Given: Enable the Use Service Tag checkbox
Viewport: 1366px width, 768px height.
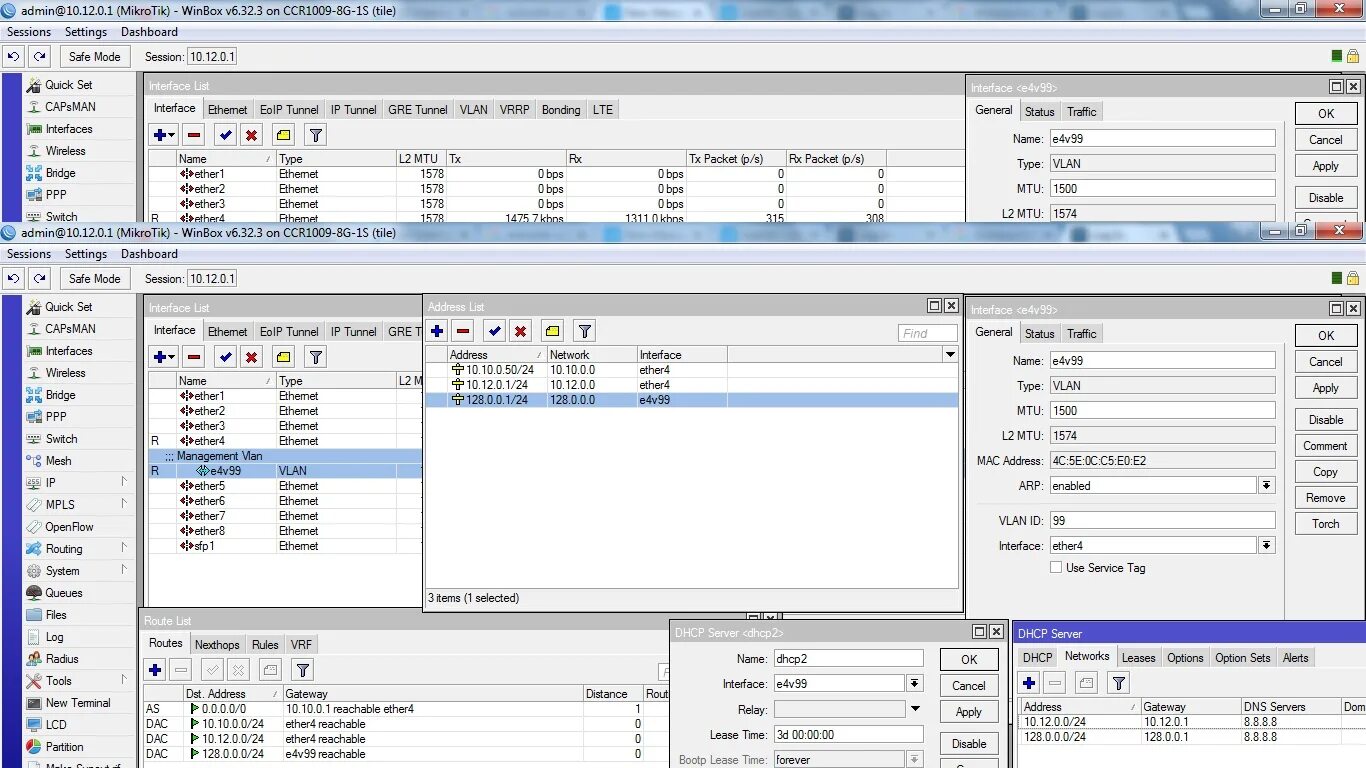Looking at the screenshot, I should click(1056, 567).
